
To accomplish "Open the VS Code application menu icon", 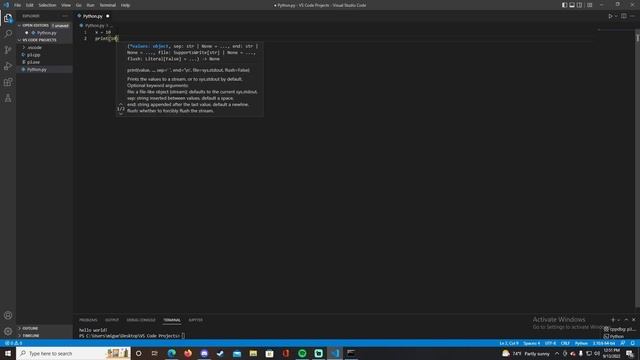I will 6,5.
